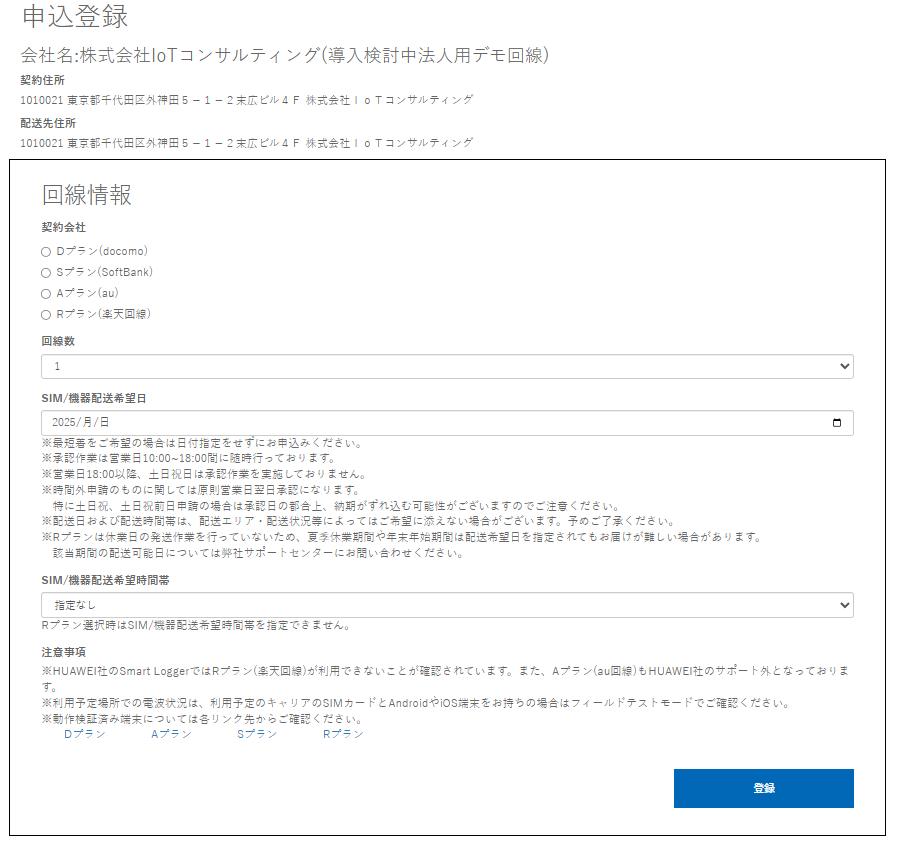Click the 配送先住所 label

point(48,123)
